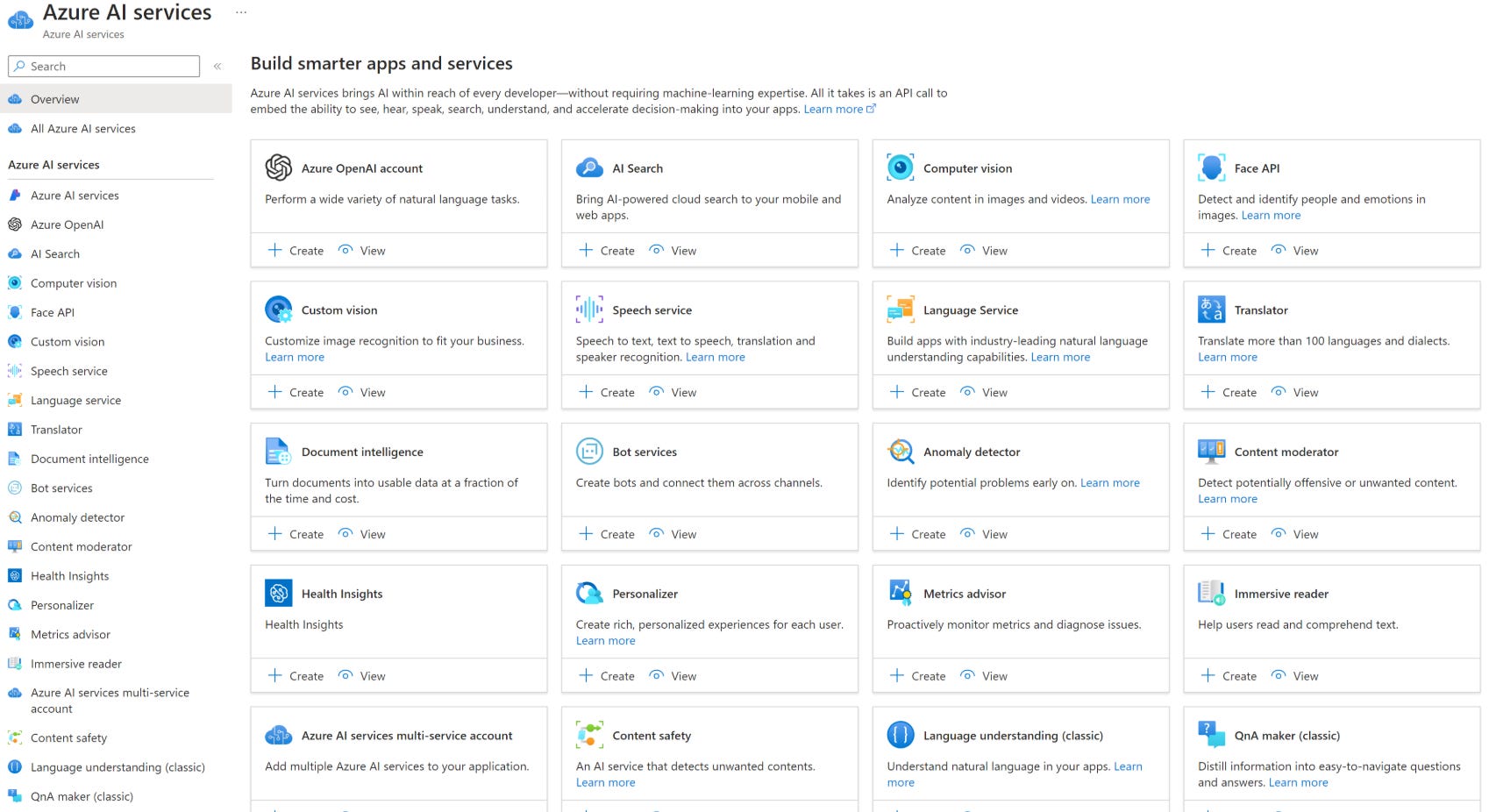Click the Azure AI services header cloud icon
The width and height of the screenshot is (1489, 812).
(20, 19)
